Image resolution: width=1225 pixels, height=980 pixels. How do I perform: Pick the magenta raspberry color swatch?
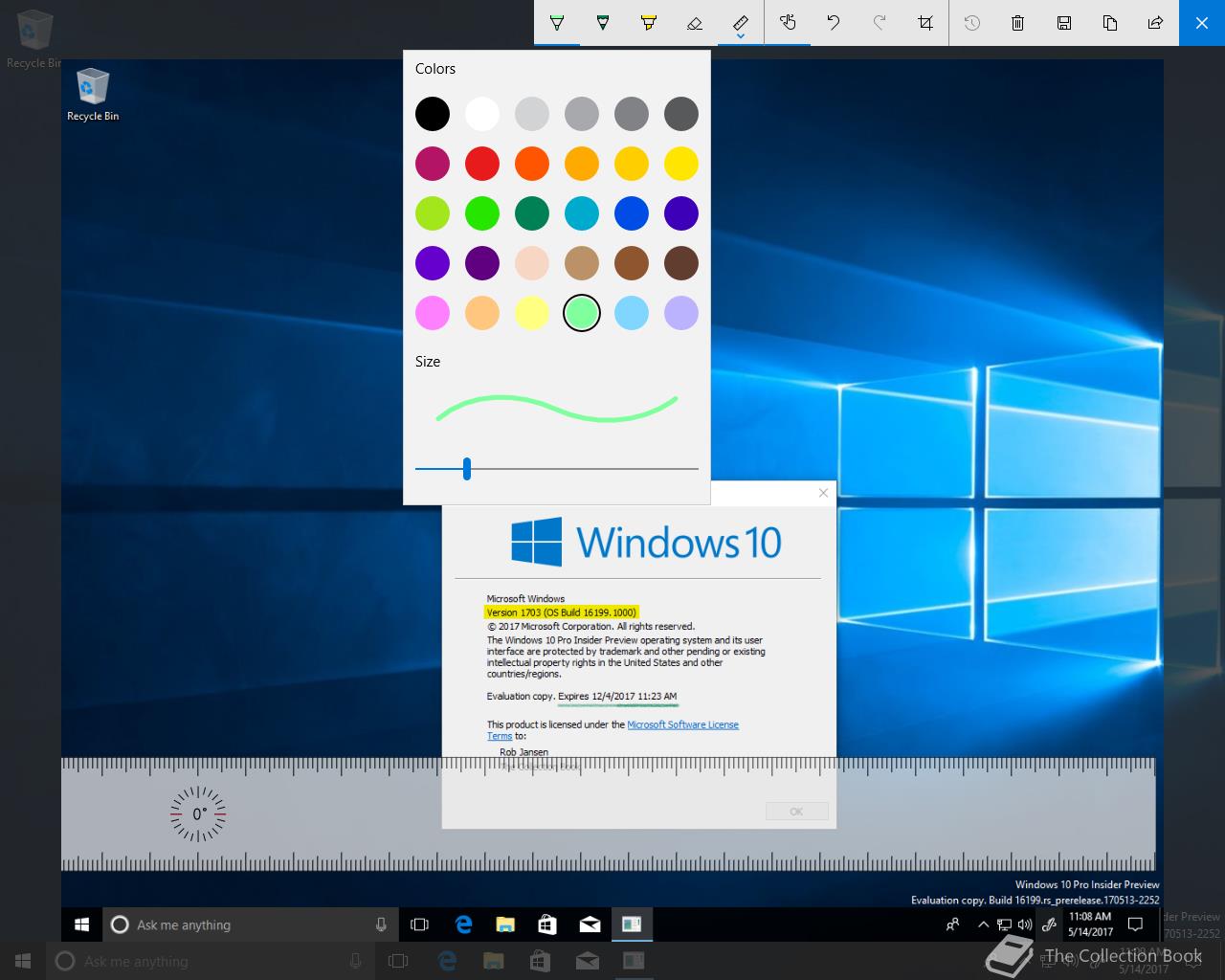(433, 164)
